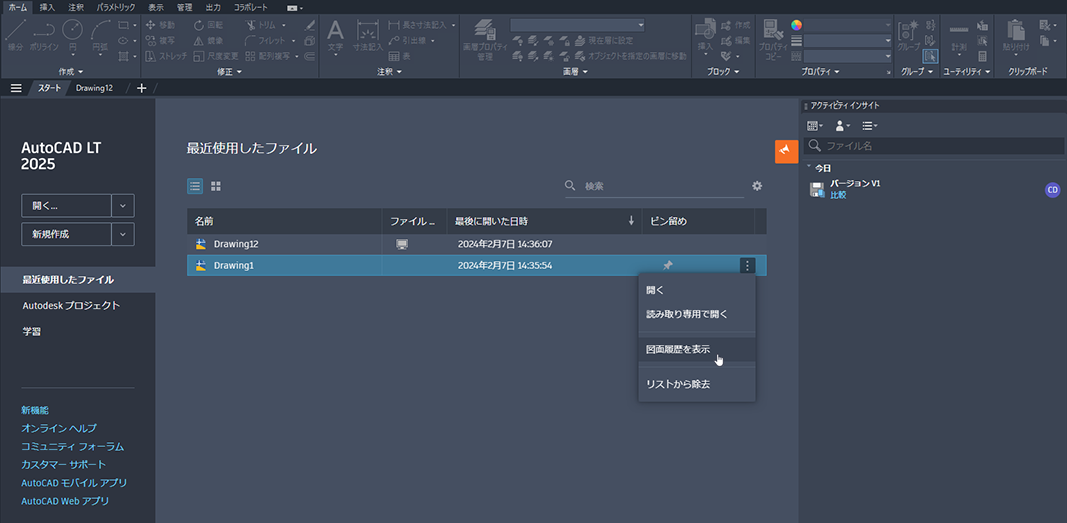1067x523 pixels.
Task: Switch to the Drawing12 file tab
Action: point(95,88)
